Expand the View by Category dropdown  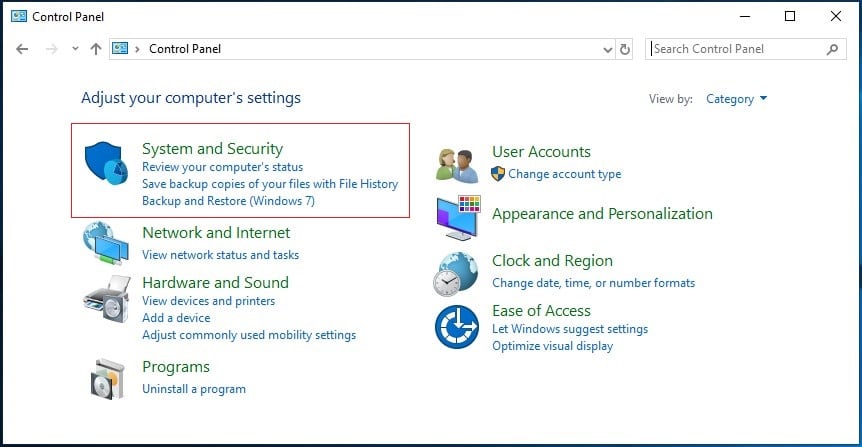point(736,99)
